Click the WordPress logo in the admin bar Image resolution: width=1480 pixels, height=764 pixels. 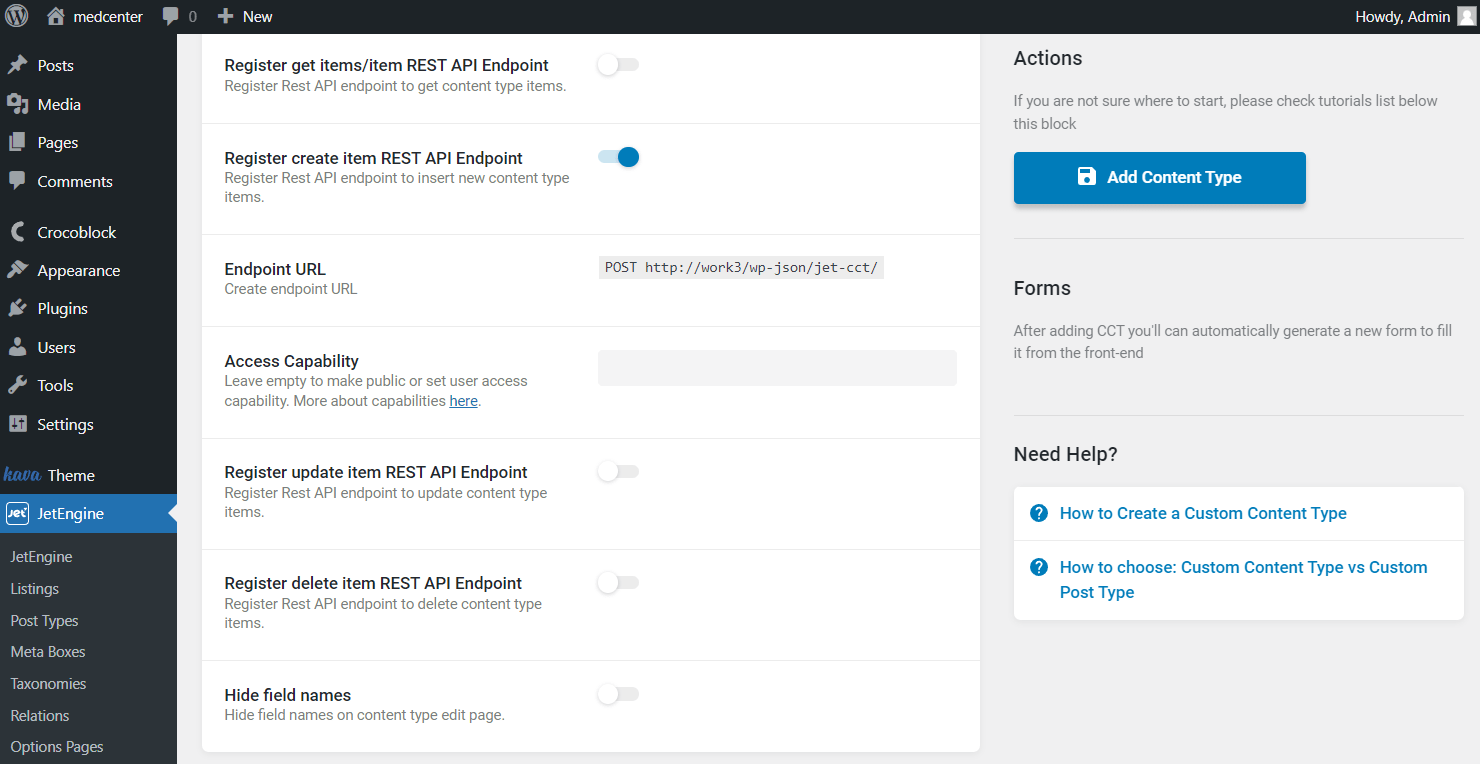[x=15, y=15]
